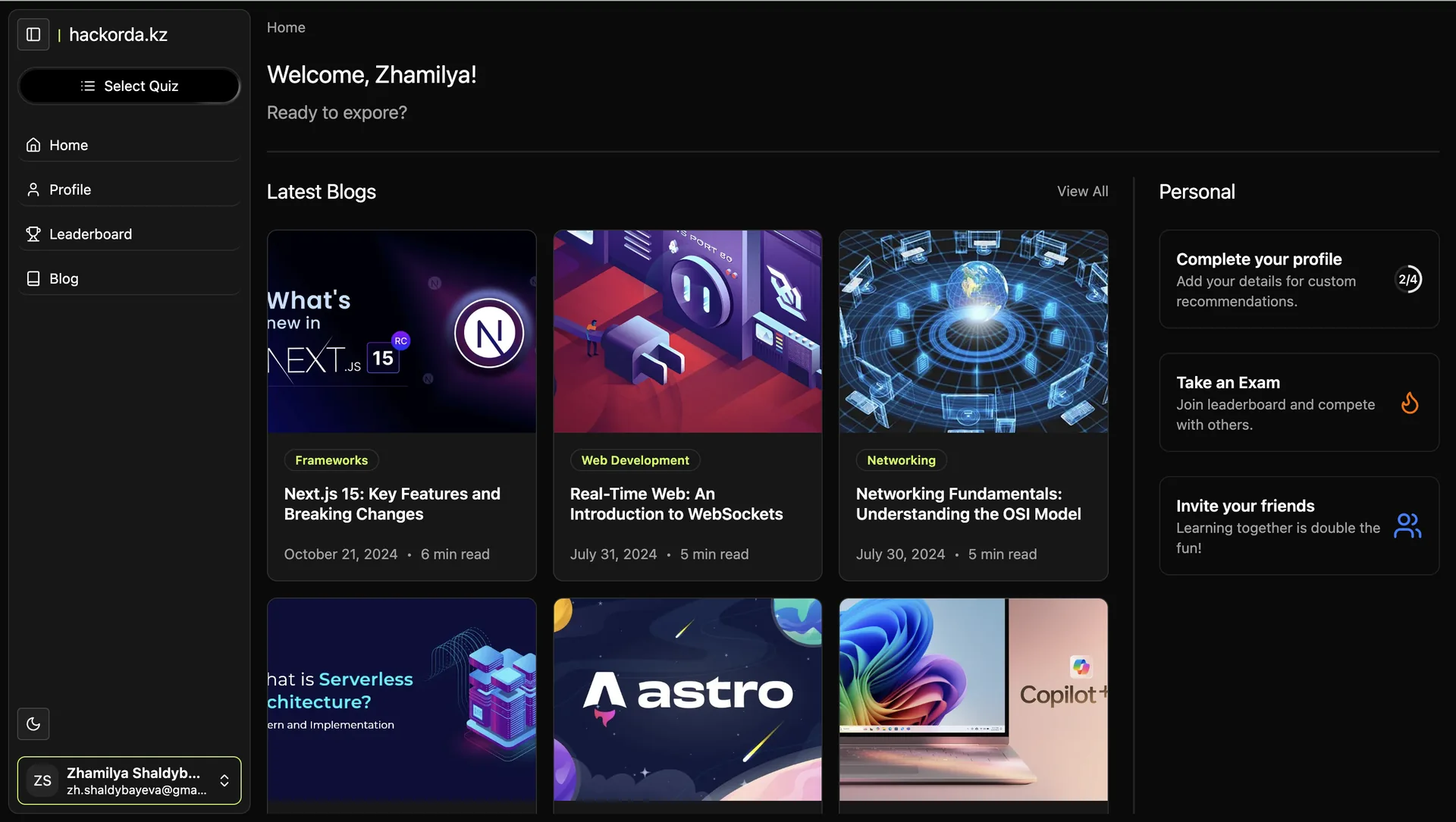
Task: Click the flame icon on Take an Exam
Action: (x=1410, y=403)
